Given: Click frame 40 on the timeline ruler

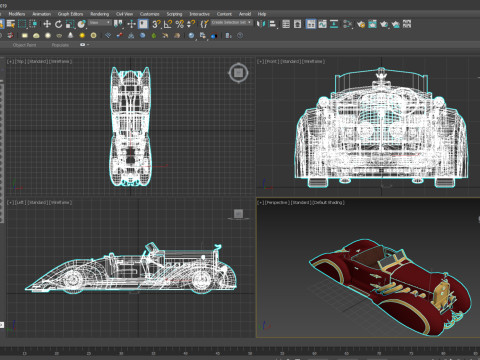Looking at the screenshot, I should (185, 353).
